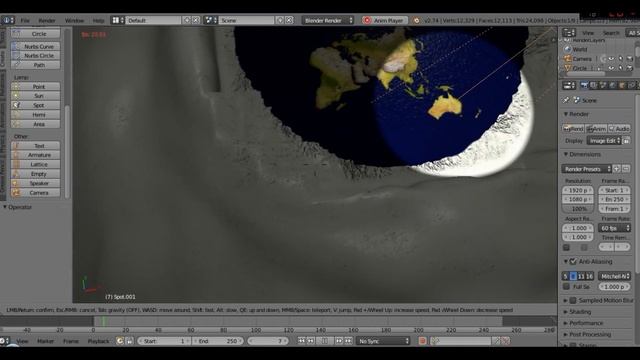Add a Point lamp
Image resolution: width=640 pixels, height=360 pixels.
coord(36,87)
